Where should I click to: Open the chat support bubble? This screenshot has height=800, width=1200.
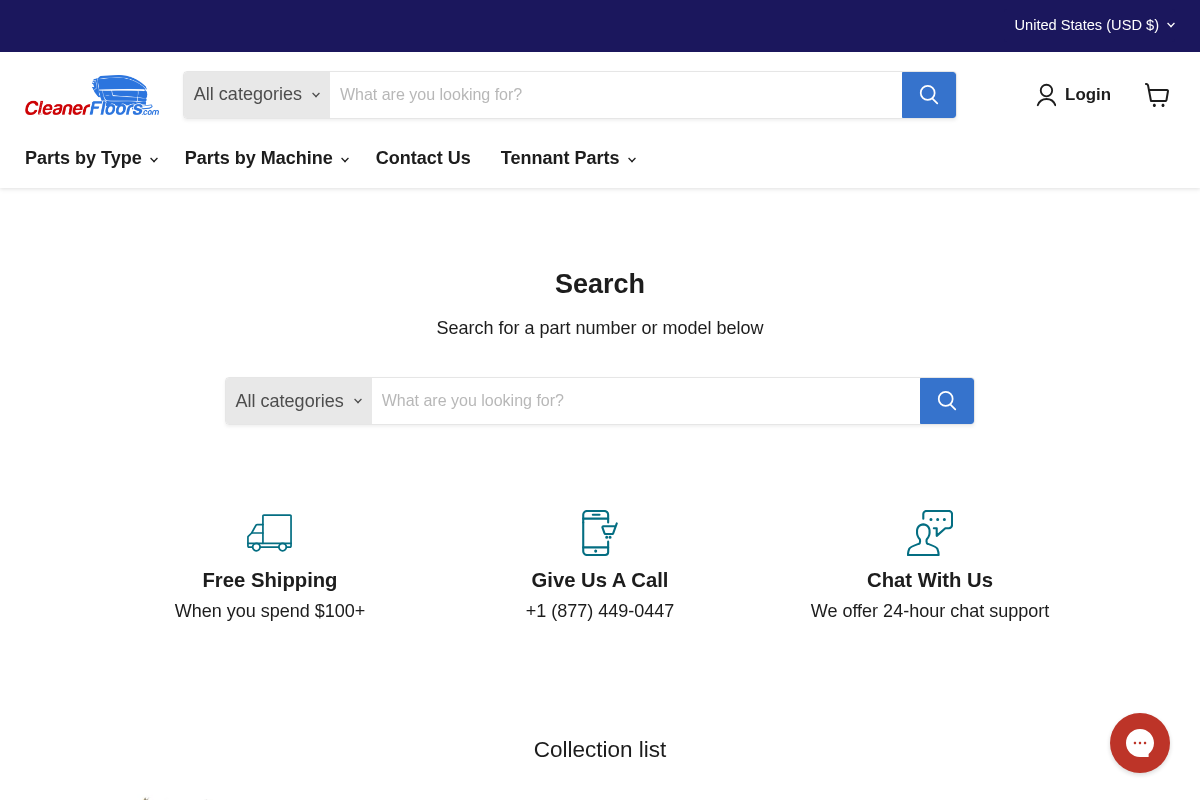[x=1140, y=743]
